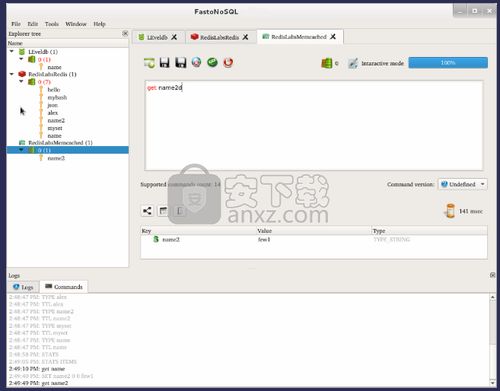Open the Edit menu
Screen dimensions: 500x391
pyautogui.click(x=32, y=24)
